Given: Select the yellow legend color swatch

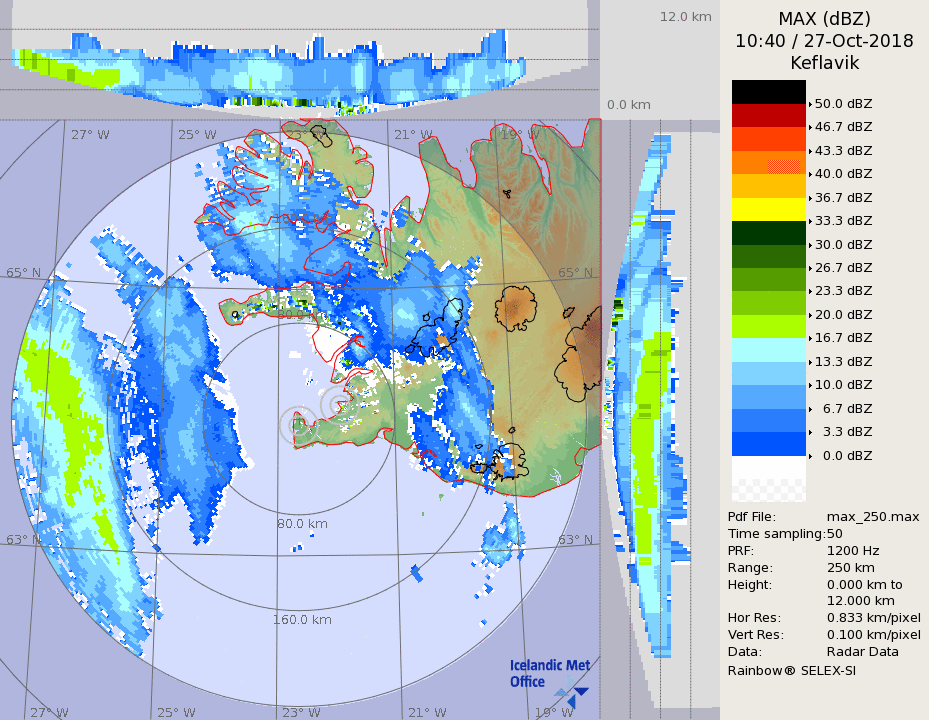Looking at the screenshot, I should tap(768, 209).
